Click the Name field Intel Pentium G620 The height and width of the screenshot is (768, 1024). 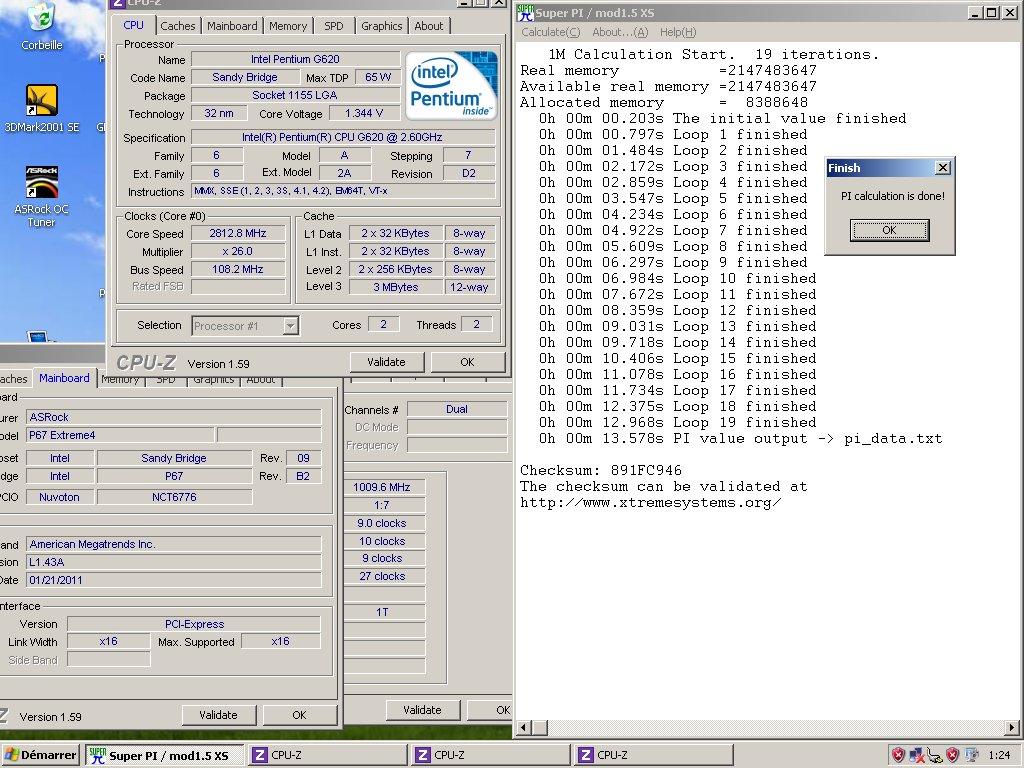pos(295,59)
